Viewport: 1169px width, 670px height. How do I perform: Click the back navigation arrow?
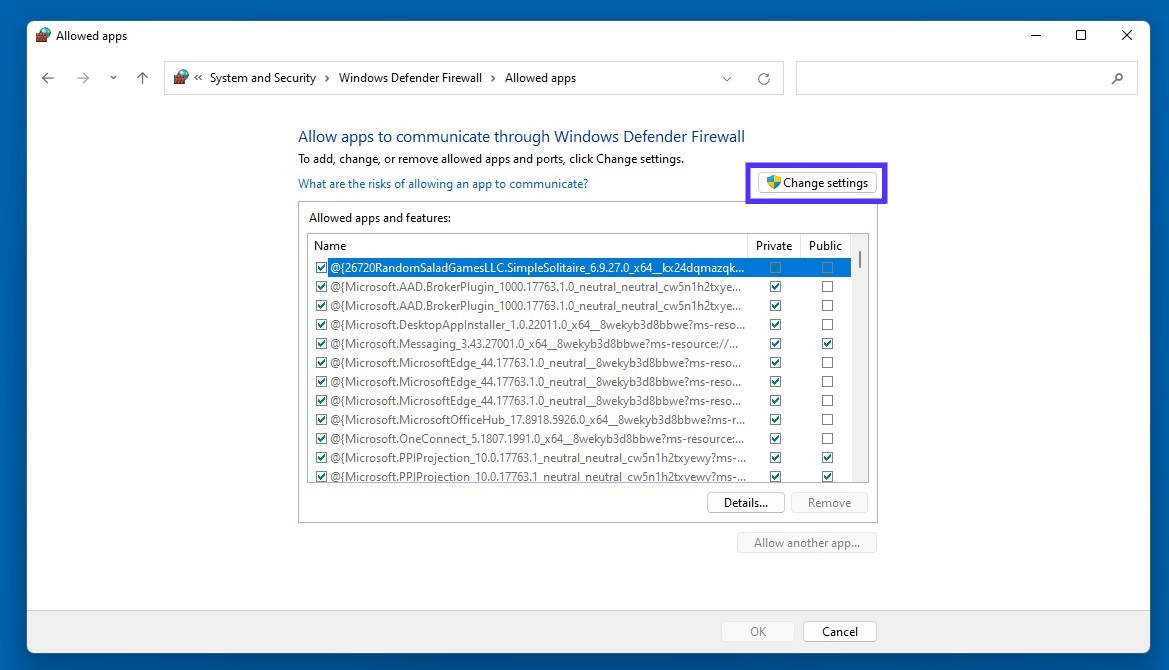[47, 78]
